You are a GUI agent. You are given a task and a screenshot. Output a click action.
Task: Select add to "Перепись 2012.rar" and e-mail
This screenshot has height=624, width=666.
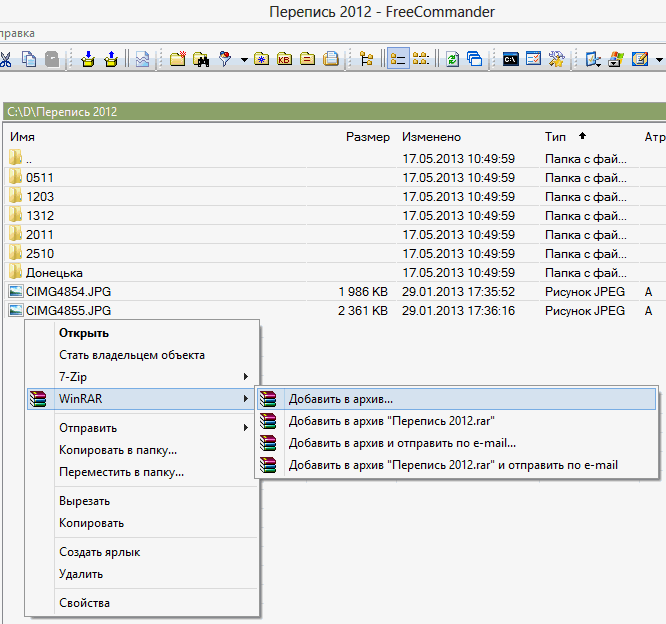457,465
